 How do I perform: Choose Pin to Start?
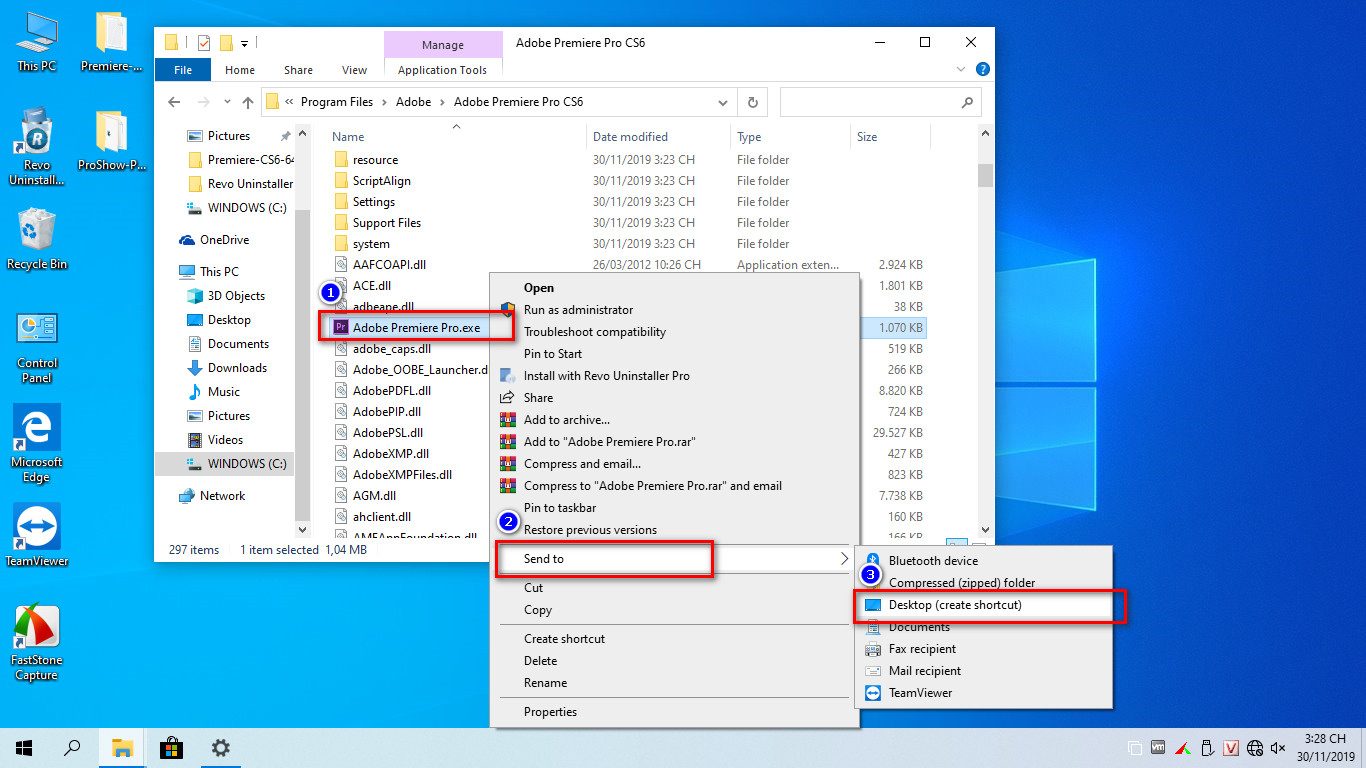(x=552, y=354)
